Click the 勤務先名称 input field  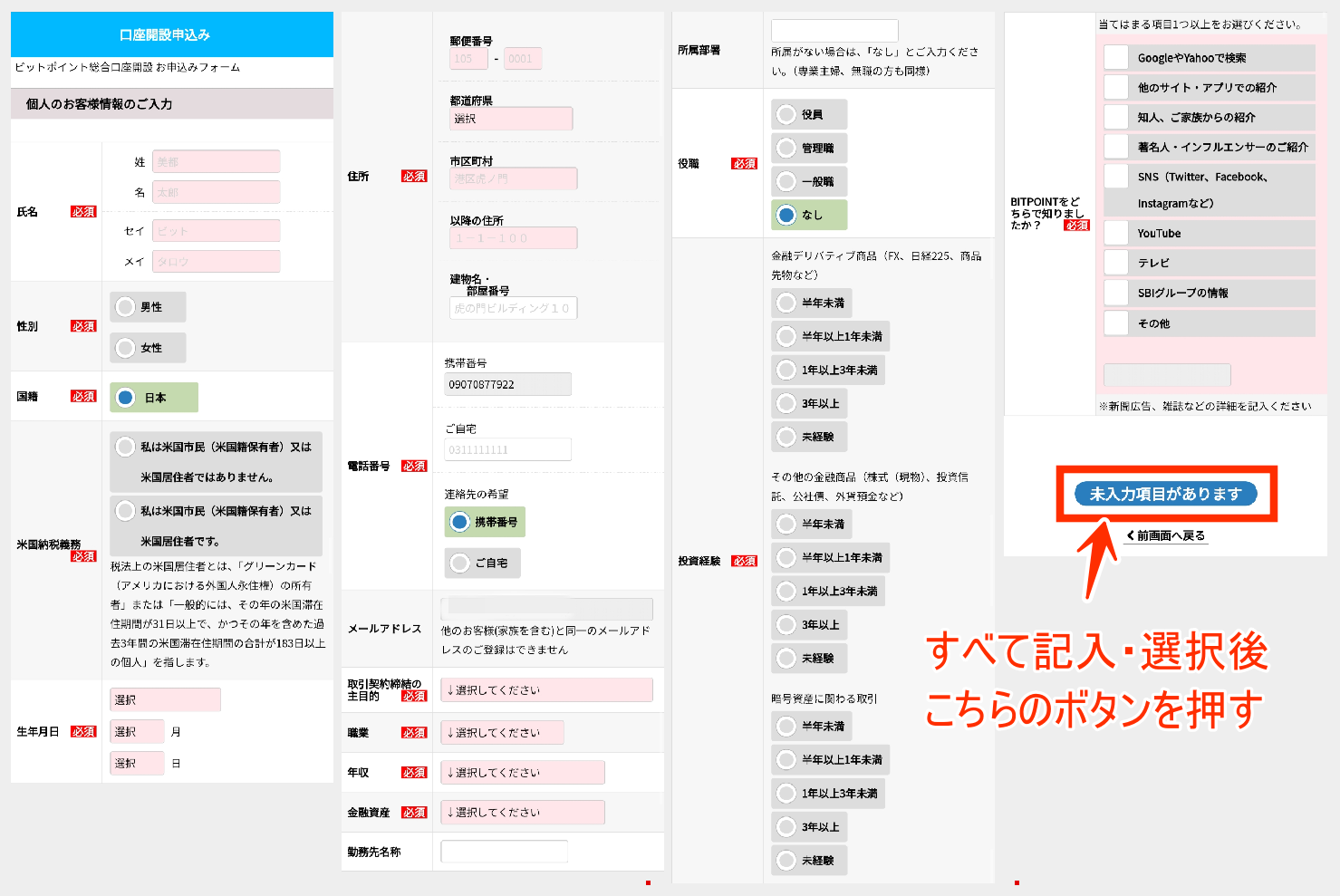click(503, 851)
